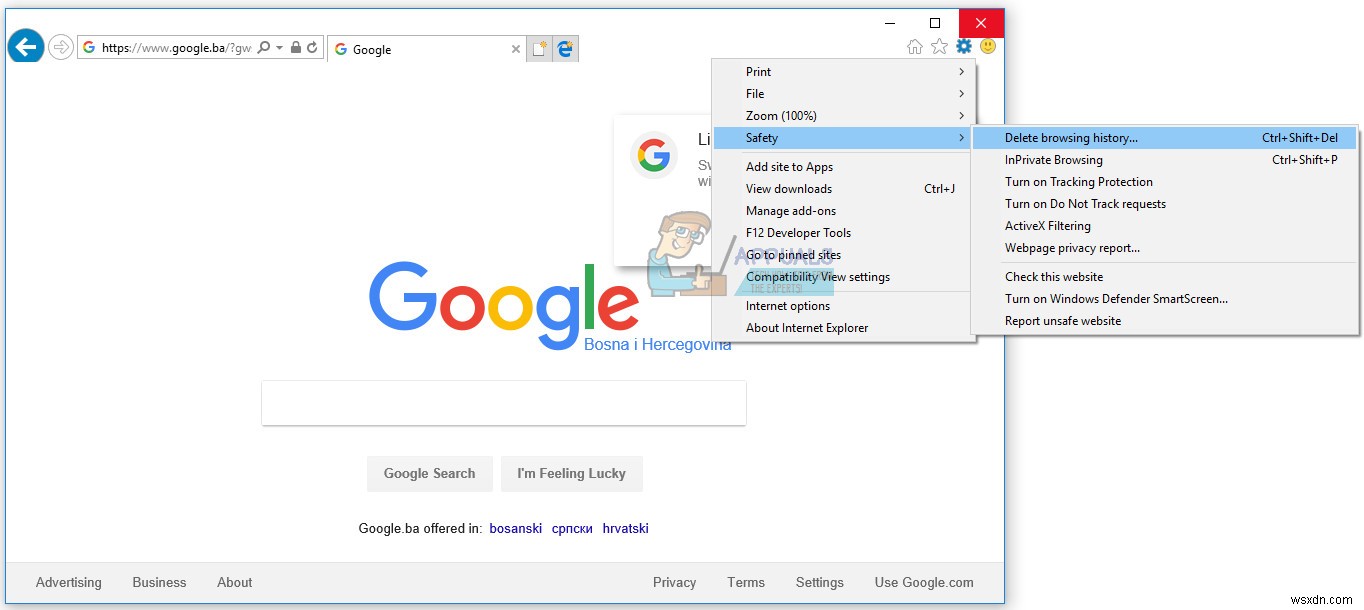Click the Google Search button
1364x610 pixels.
click(429, 473)
